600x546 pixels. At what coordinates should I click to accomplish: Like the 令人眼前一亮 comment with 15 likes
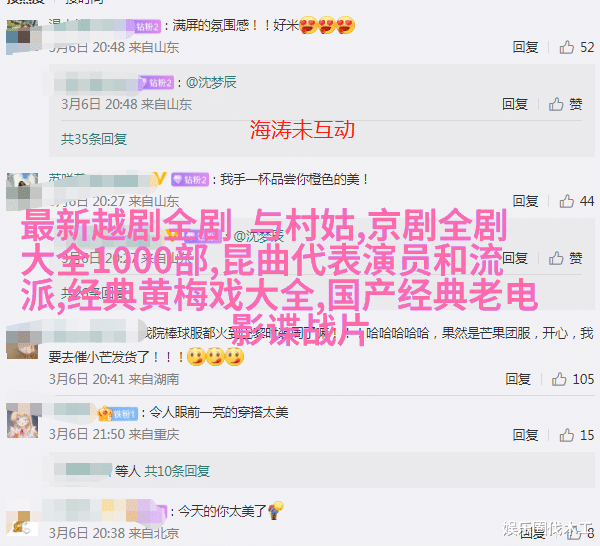pyautogui.click(x=566, y=435)
